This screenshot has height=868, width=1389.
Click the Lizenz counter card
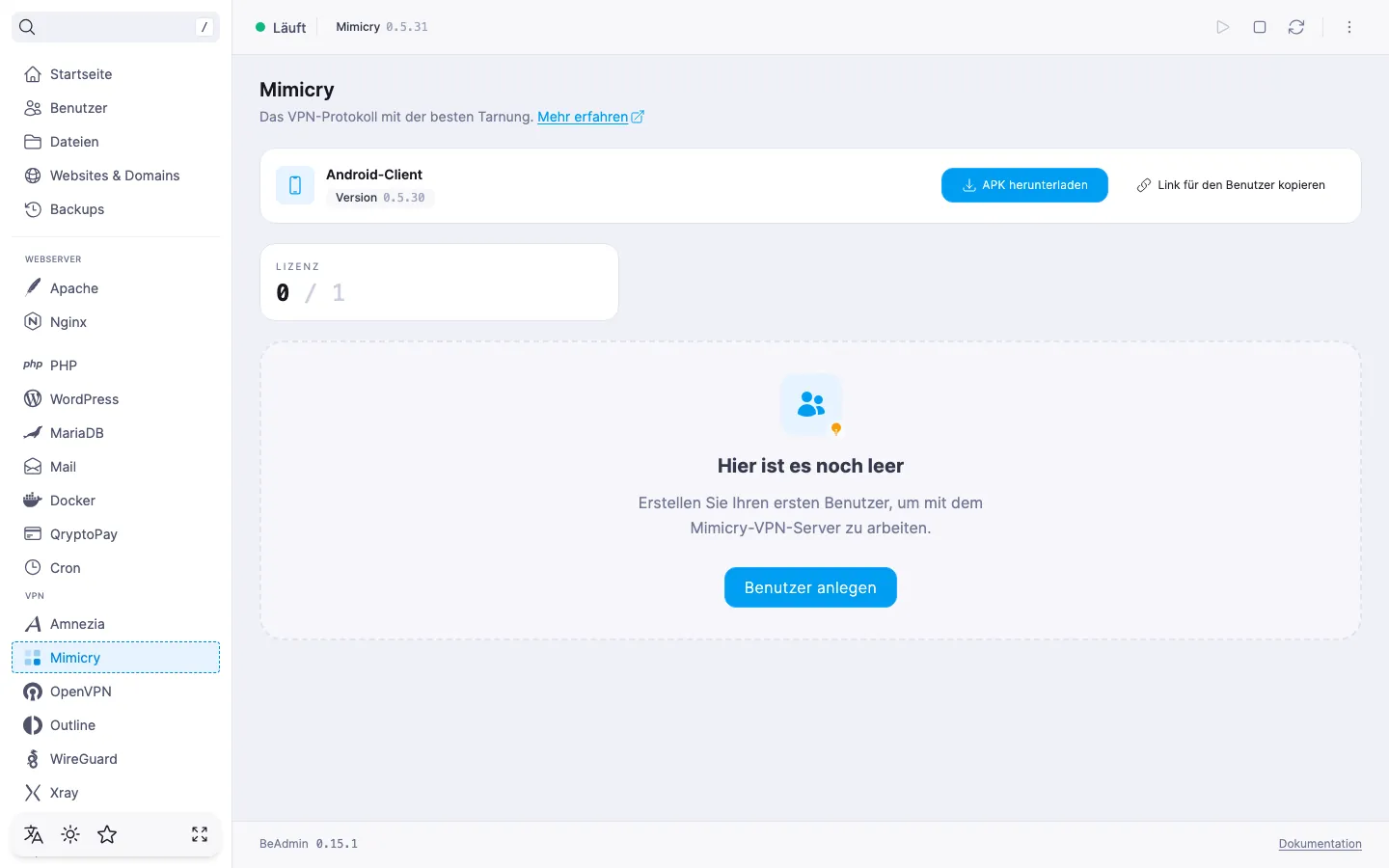[x=439, y=282]
